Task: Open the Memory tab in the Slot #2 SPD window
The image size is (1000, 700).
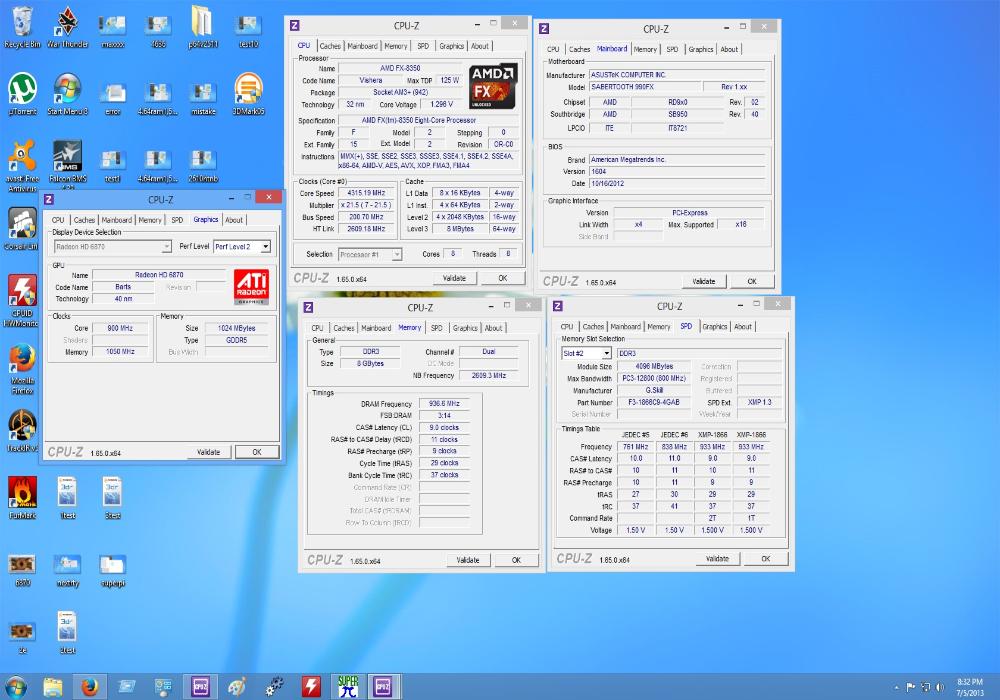Action: tap(659, 326)
